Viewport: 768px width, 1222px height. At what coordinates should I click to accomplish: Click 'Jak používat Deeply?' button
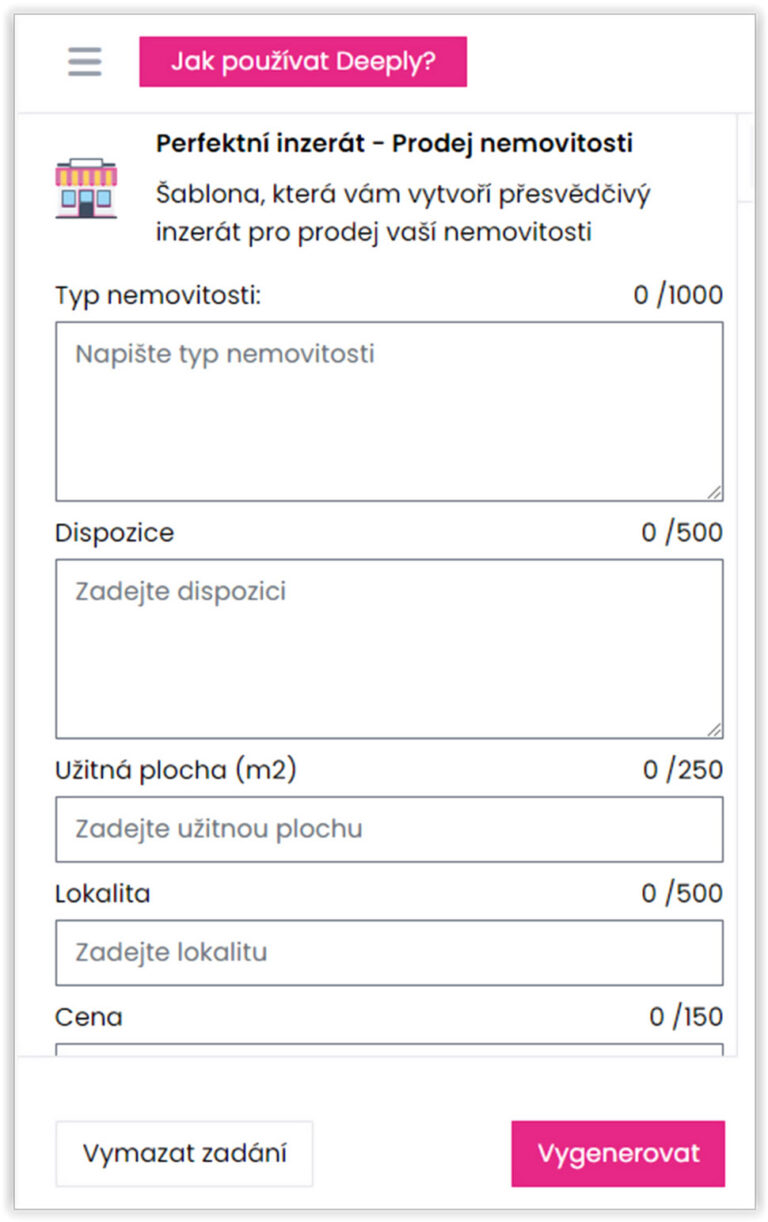click(303, 62)
